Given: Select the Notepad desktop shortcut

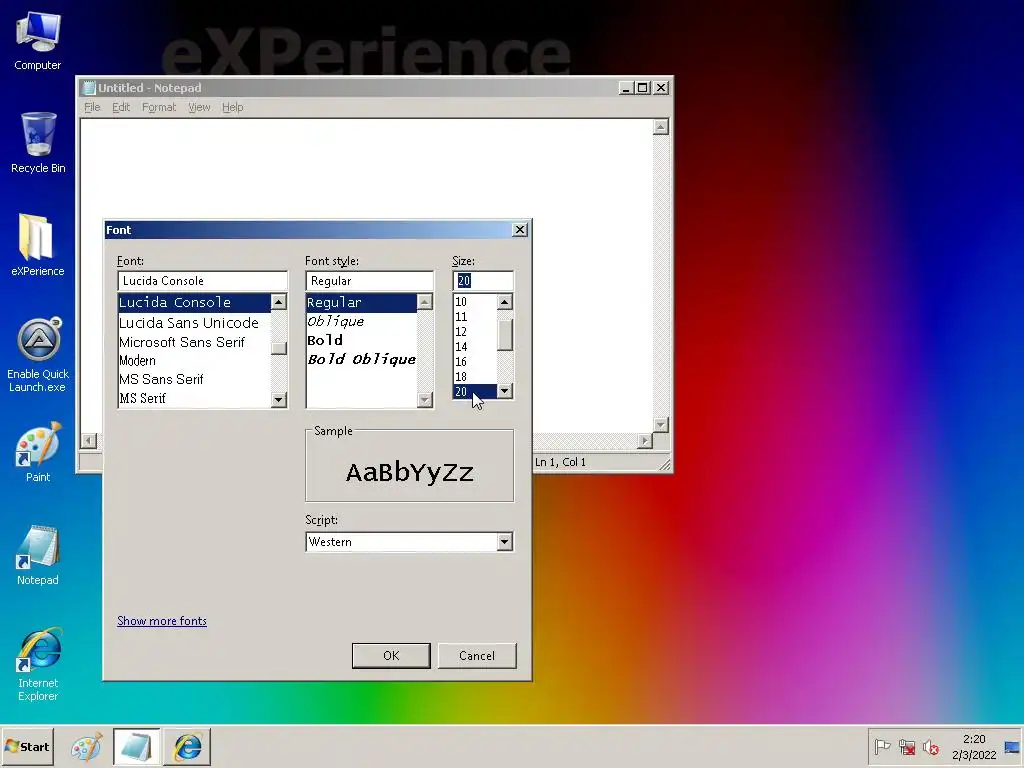Looking at the screenshot, I should tap(38, 555).
